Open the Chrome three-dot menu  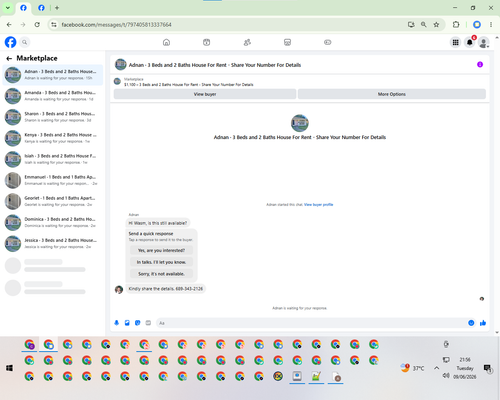click(x=491, y=25)
